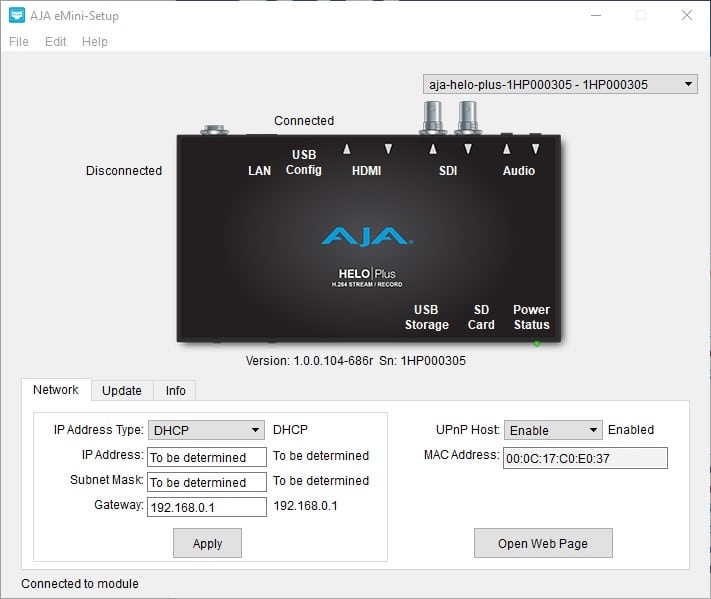Click the HDMI port arrows on the device
Image resolution: width=711 pixels, height=599 pixels.
click(367, 150)
